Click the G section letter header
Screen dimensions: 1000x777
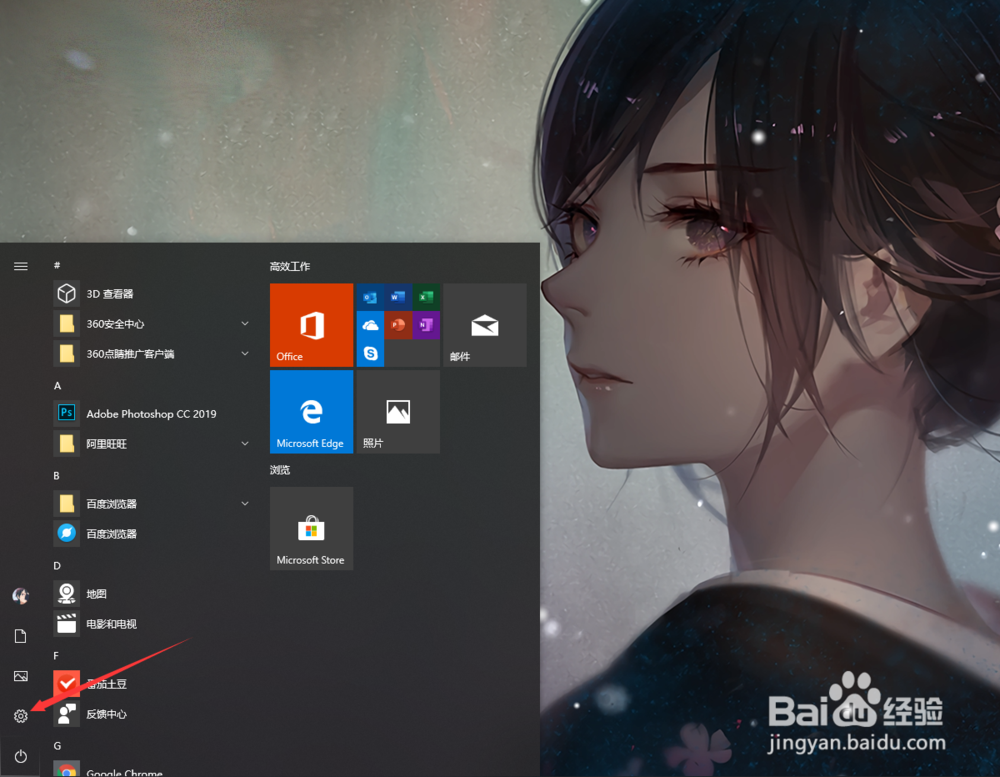tap(57, 745)
